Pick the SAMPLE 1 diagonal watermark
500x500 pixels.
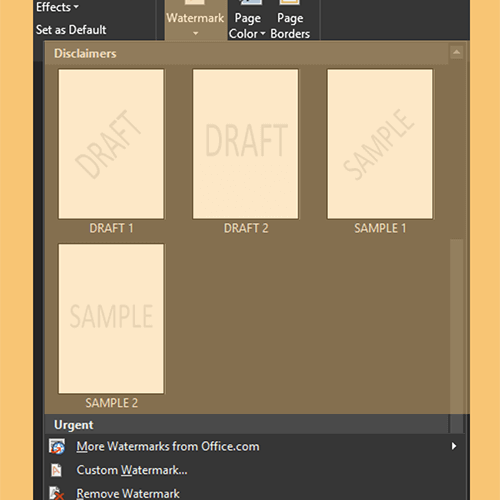[x=380, y=144]
